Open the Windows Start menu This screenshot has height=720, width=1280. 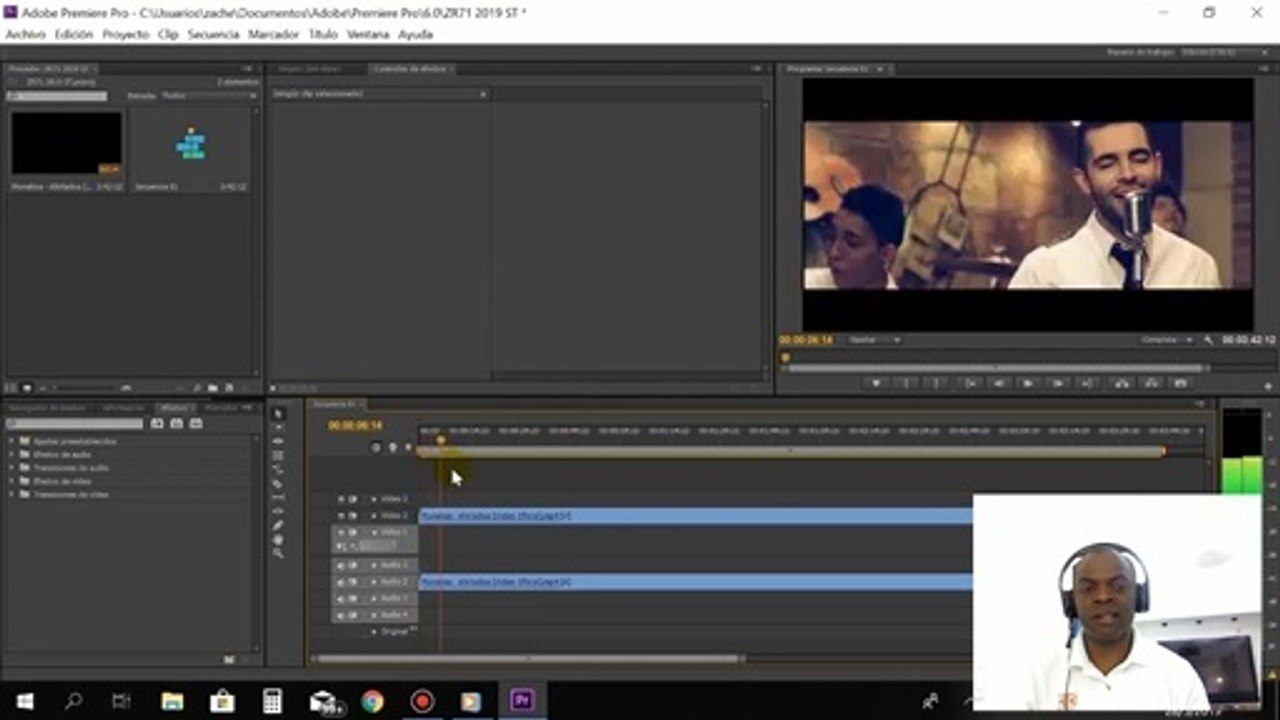pos(25,701)
